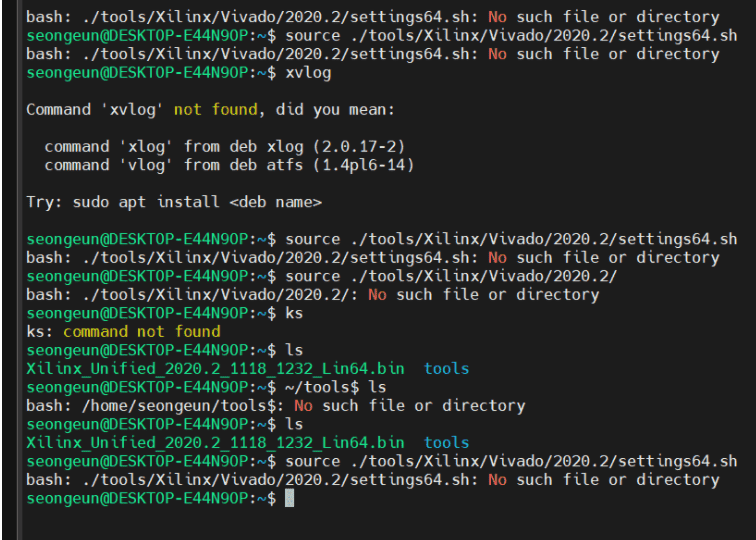This screenshot has width=756, height=540.
Task: Click the "Command 'xvlog' not found" message
Action: [x=142, y=109]
